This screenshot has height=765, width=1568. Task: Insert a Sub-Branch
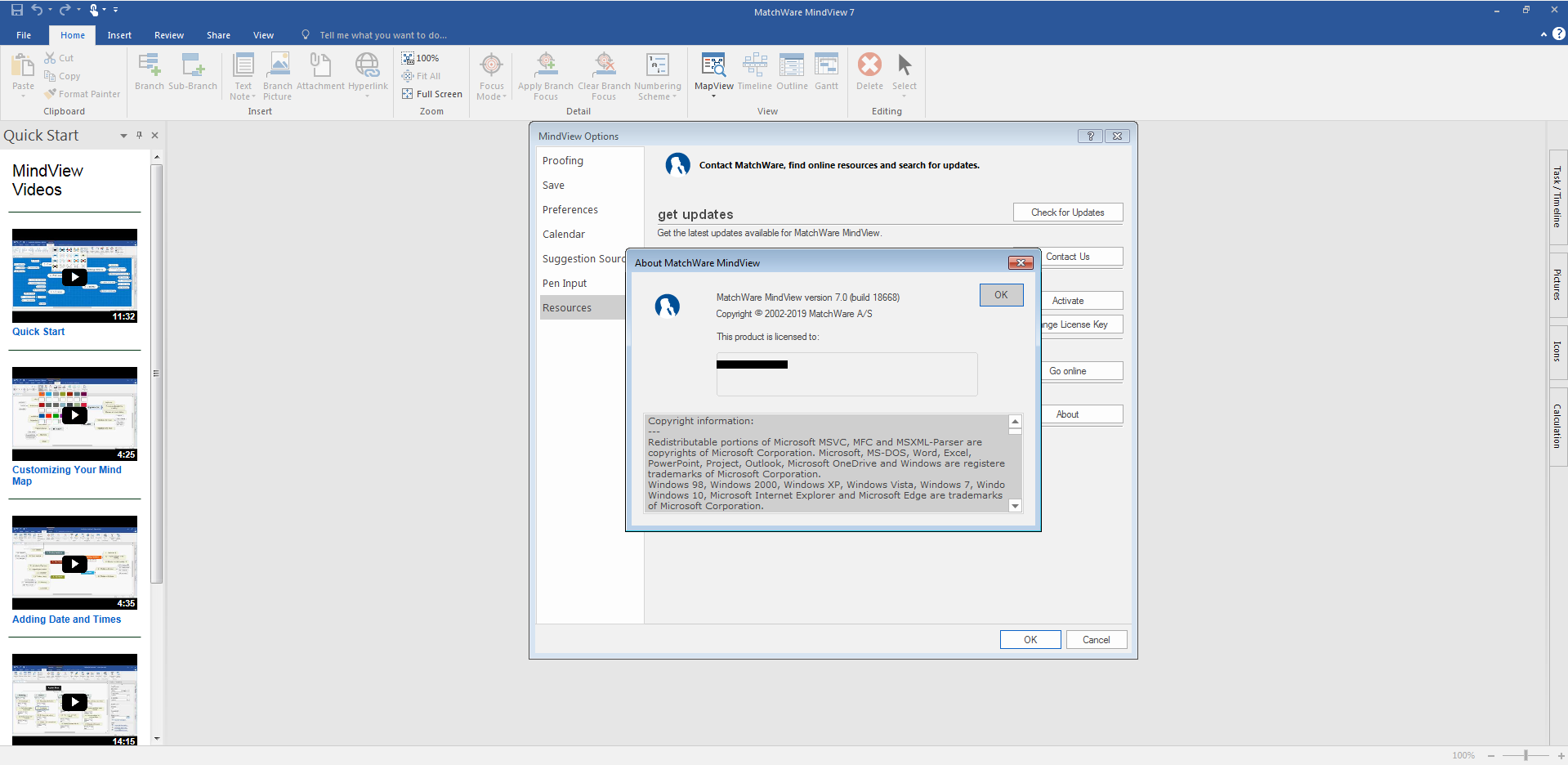193,72
